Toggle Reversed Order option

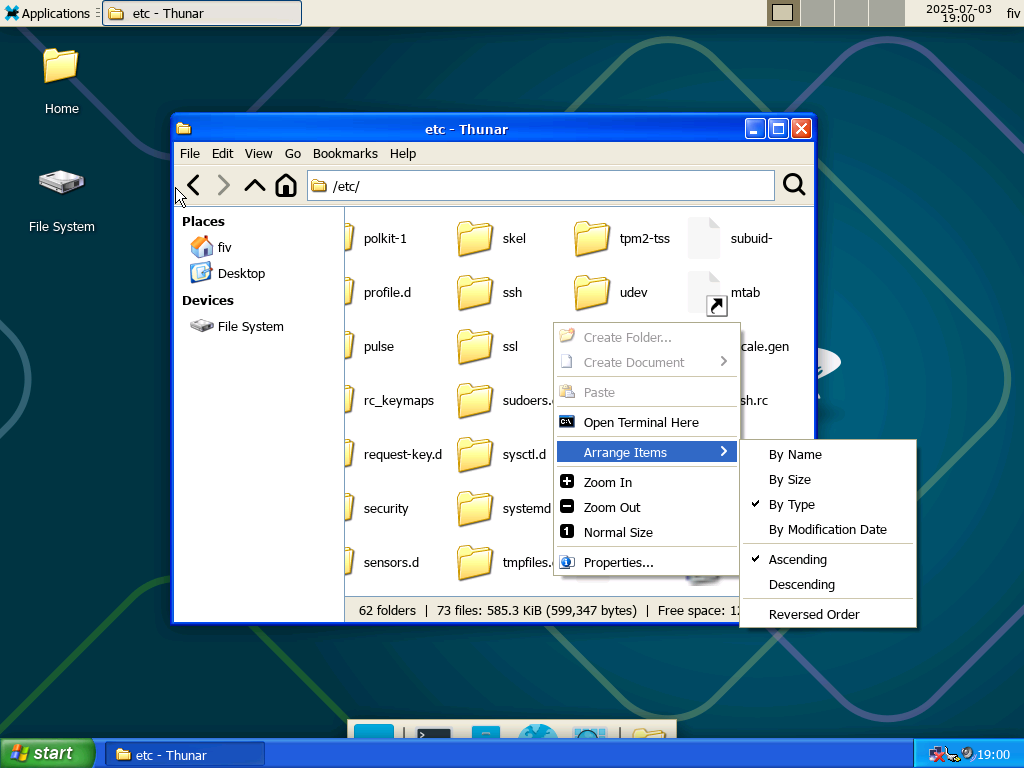coord(813,614)
